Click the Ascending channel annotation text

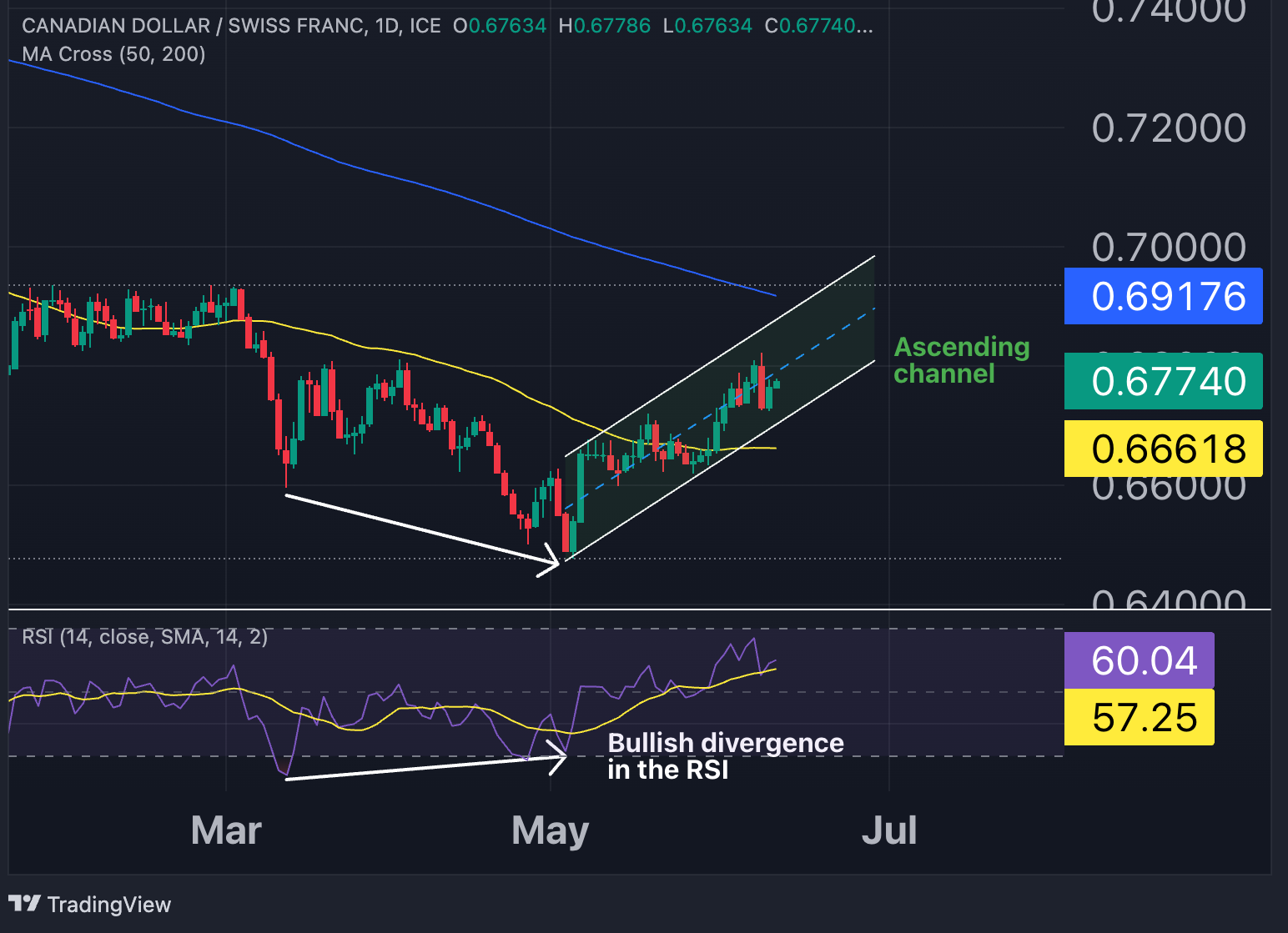(962, 359)
